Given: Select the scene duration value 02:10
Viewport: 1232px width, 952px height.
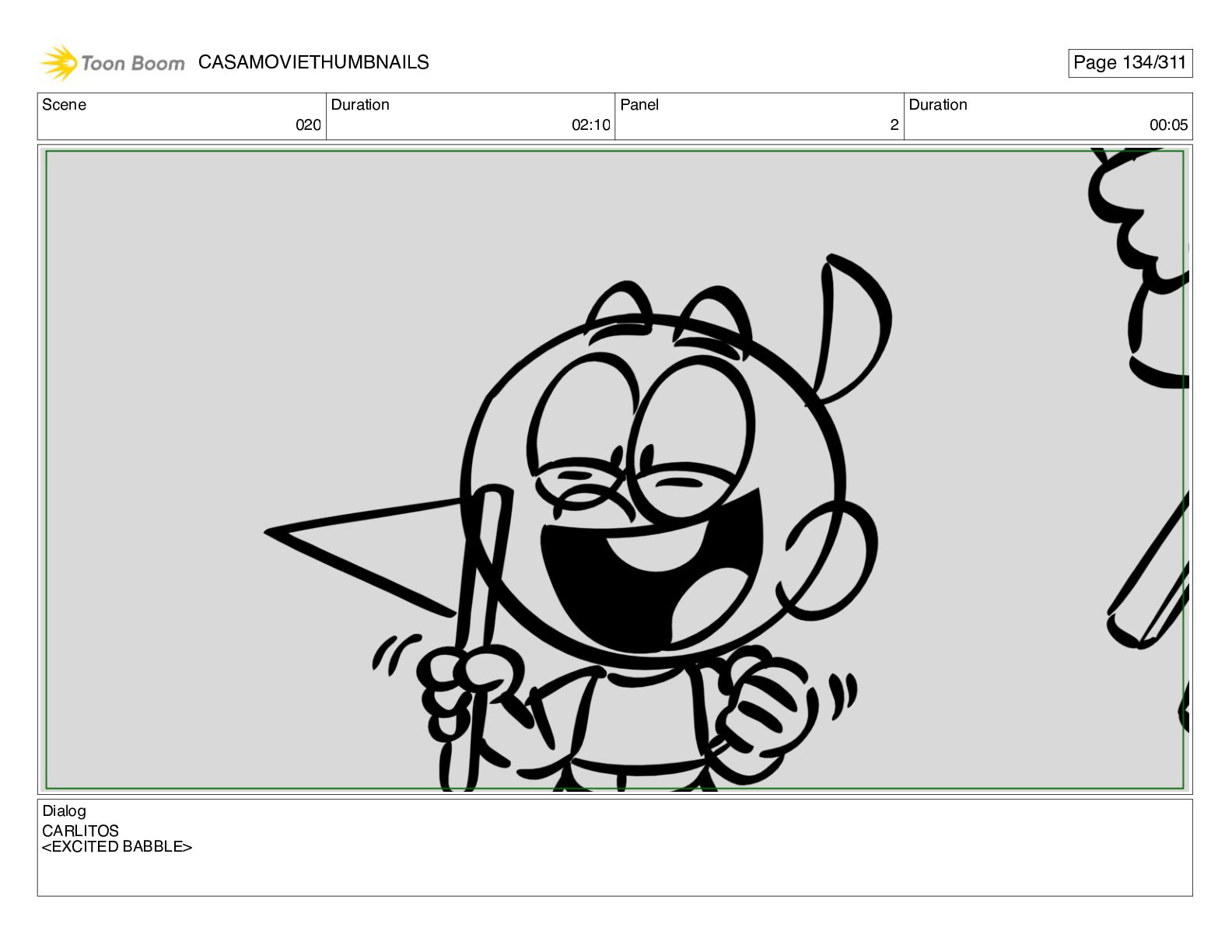Looking at the screenshot, I should click(590, 125).
